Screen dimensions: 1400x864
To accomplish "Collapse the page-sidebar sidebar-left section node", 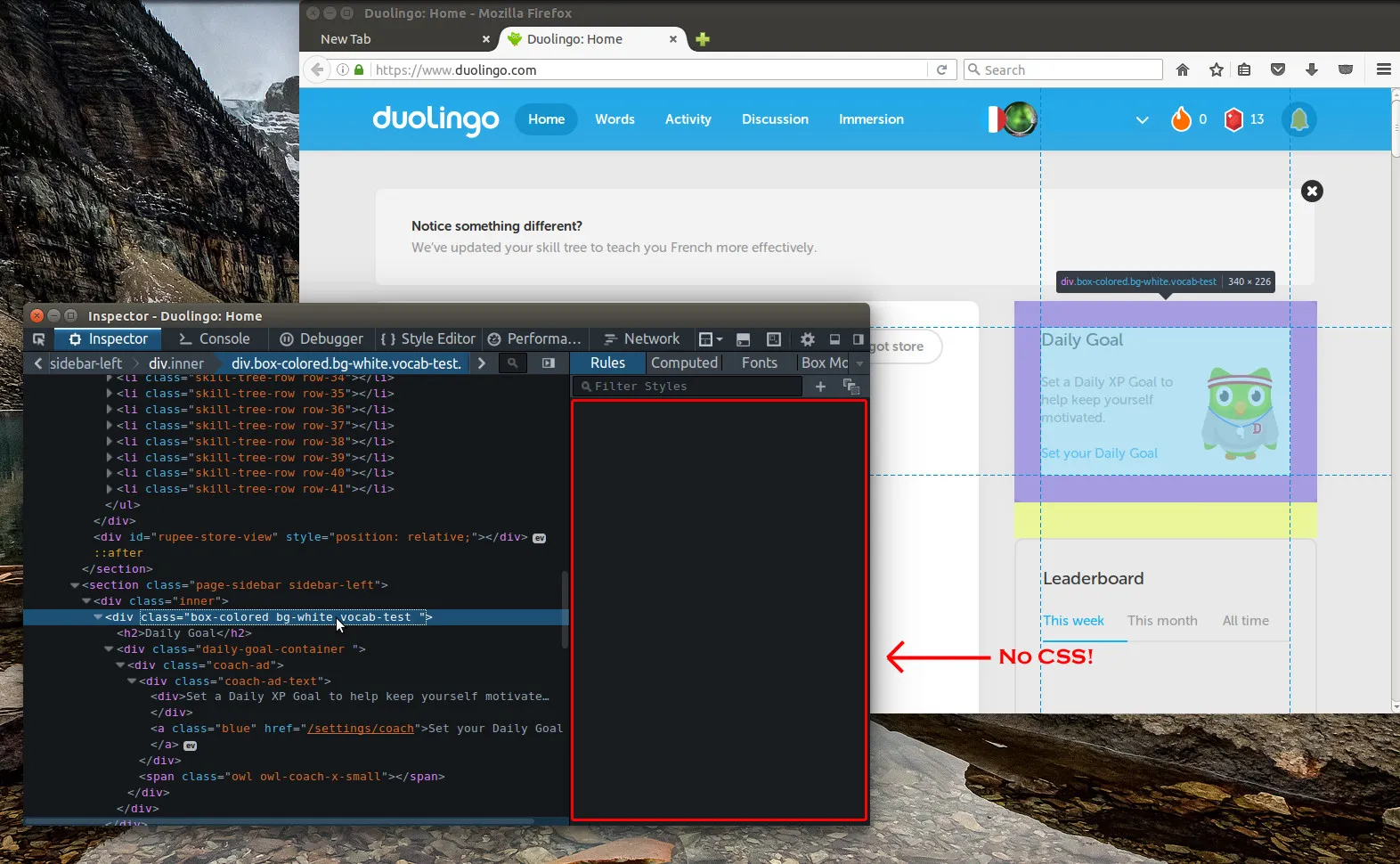I will click(75, 585).
